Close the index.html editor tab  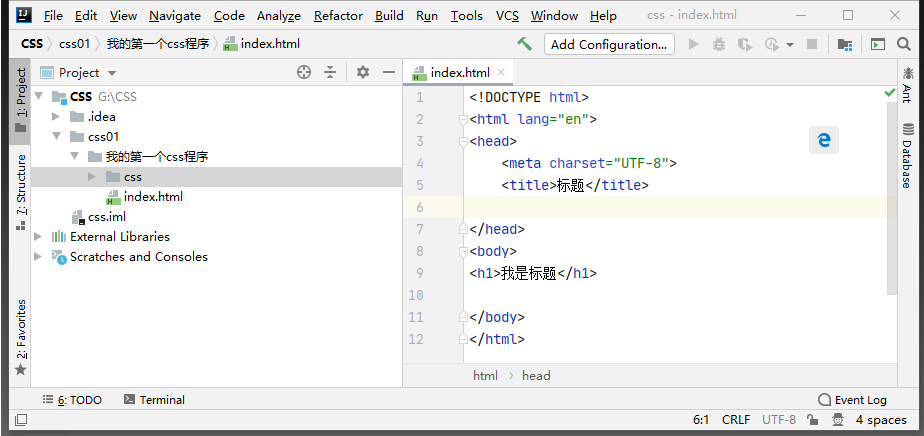pos(501,72)
